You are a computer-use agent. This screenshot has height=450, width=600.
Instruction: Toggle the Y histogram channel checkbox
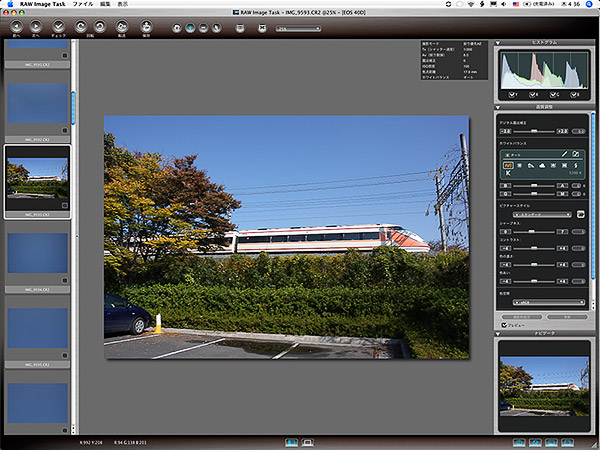click(512, 95)
